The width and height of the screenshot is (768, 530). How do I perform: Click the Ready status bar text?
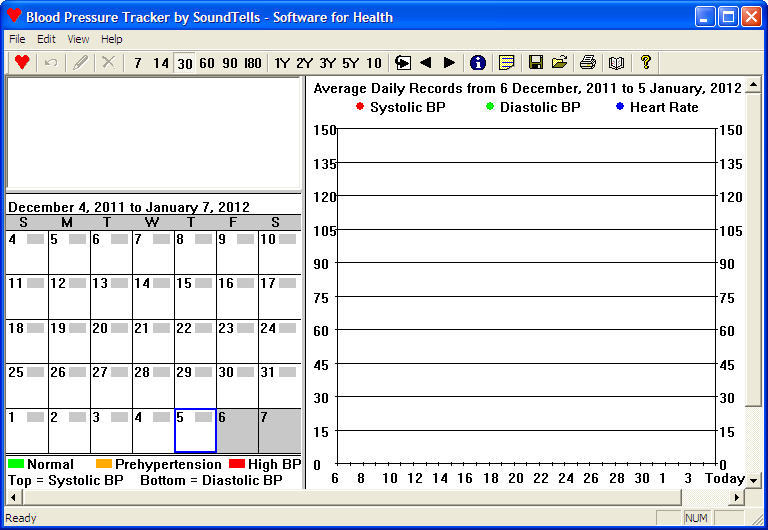pos(21,518)
